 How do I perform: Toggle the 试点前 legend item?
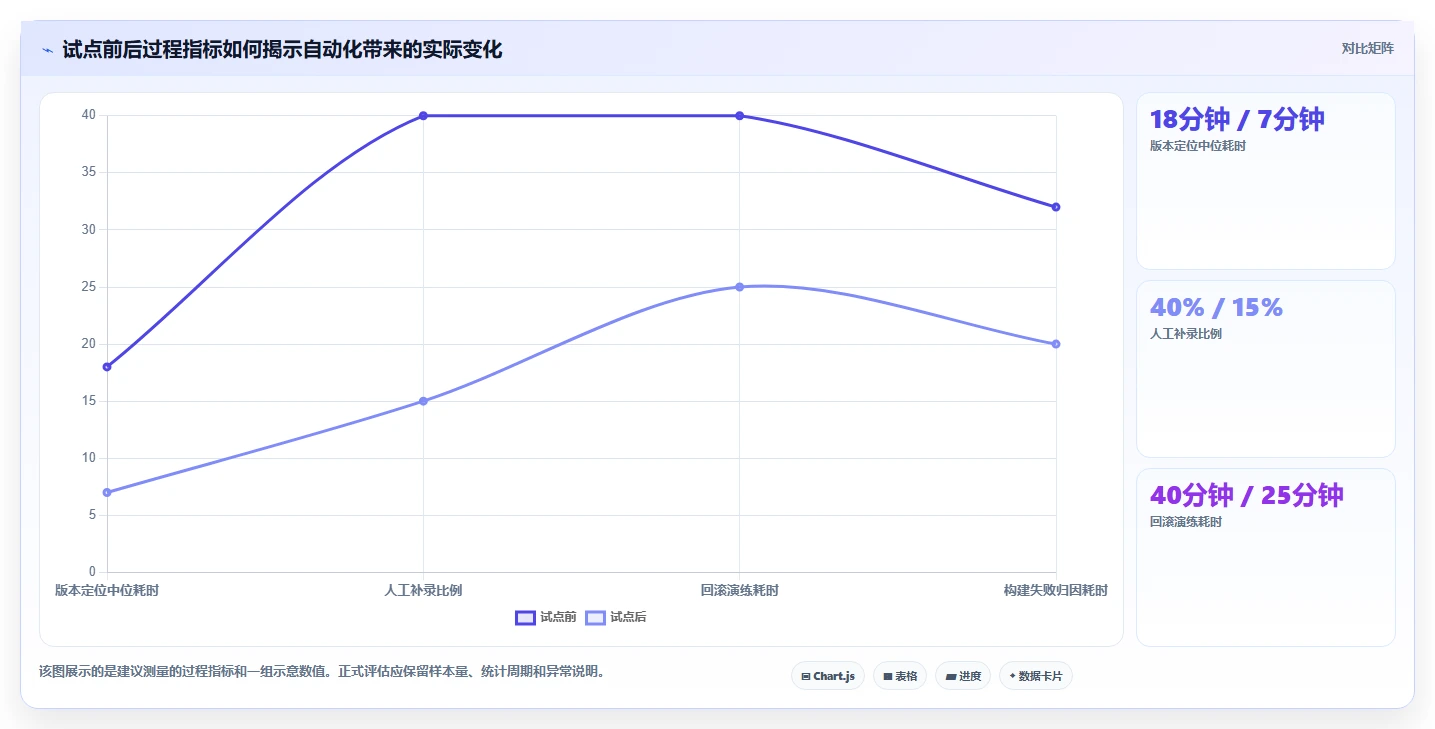click(x=546, y=617)
